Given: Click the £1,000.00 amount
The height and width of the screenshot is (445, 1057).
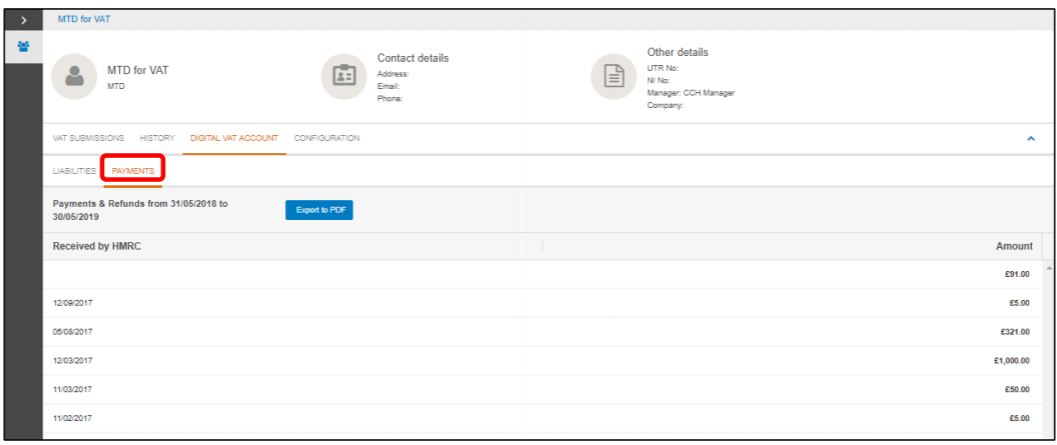Looking at the screenshot, I should (x=1012, y=361).
